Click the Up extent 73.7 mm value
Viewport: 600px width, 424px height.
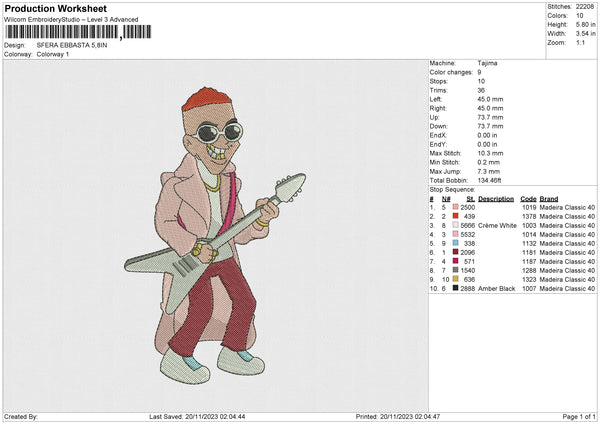490,117
